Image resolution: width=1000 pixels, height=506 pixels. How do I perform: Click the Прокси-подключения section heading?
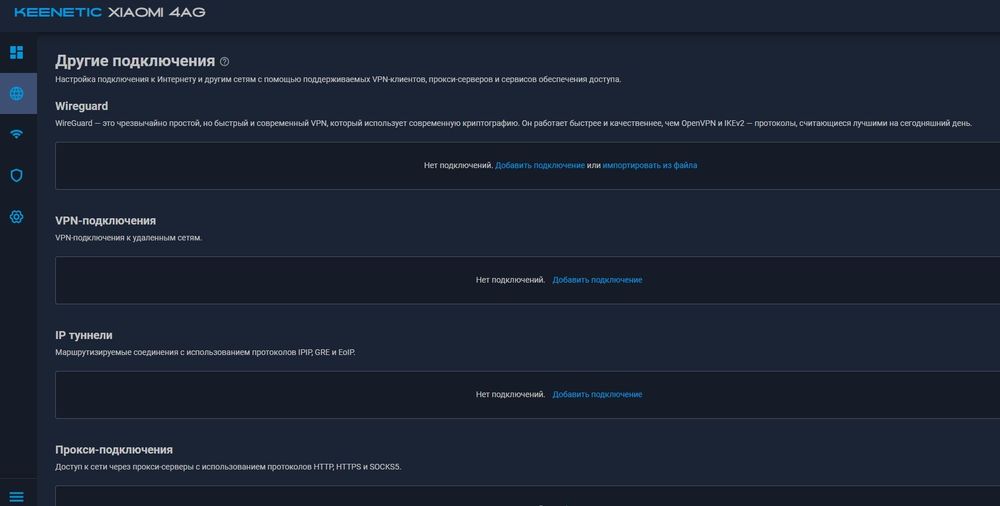114,450
